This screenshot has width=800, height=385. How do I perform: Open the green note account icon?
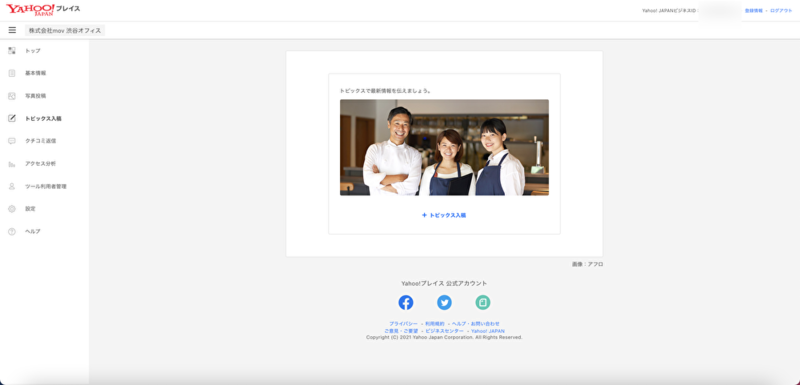pos(483,302)
